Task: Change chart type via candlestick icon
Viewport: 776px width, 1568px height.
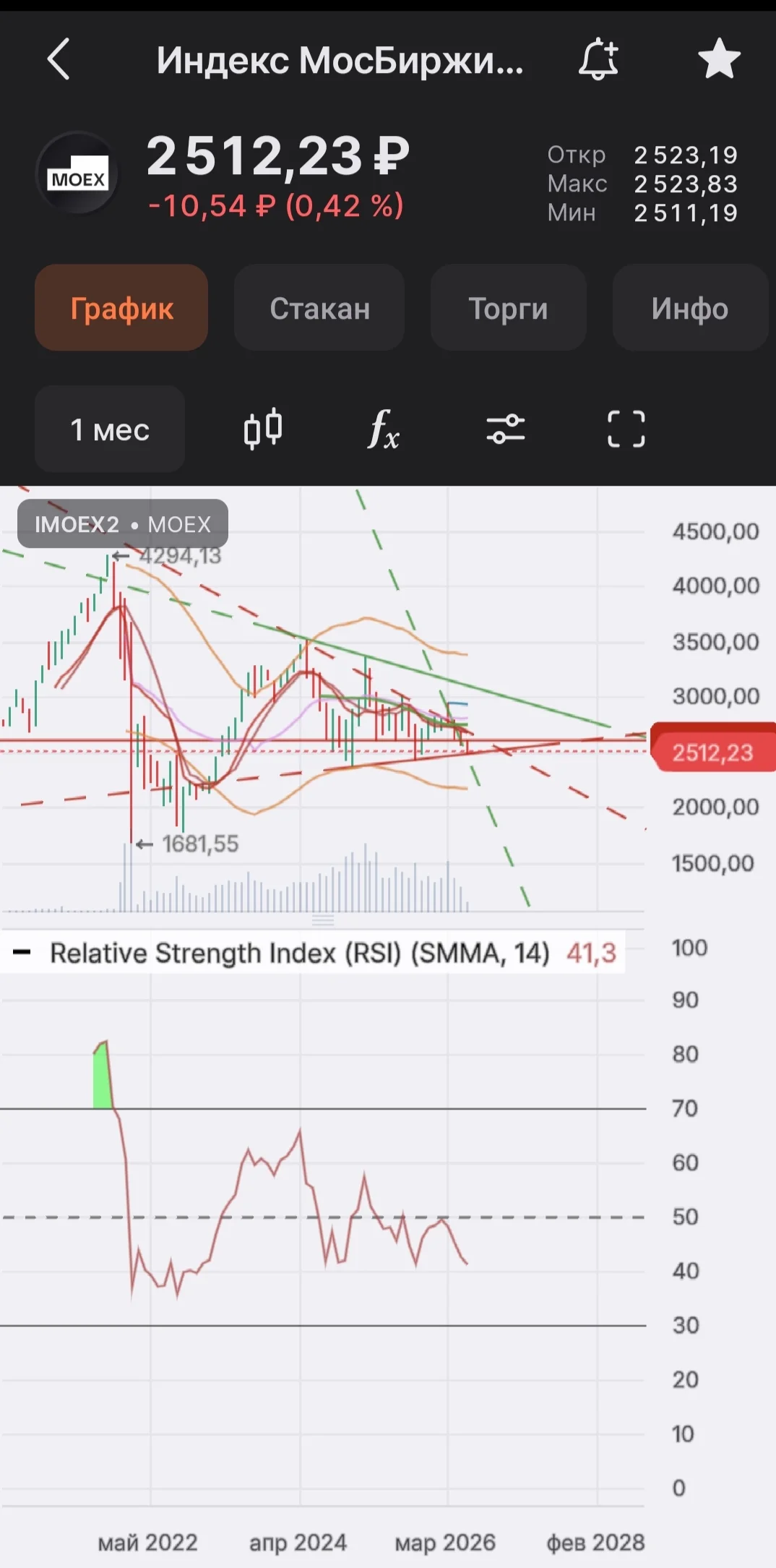Action: (263, 429)
